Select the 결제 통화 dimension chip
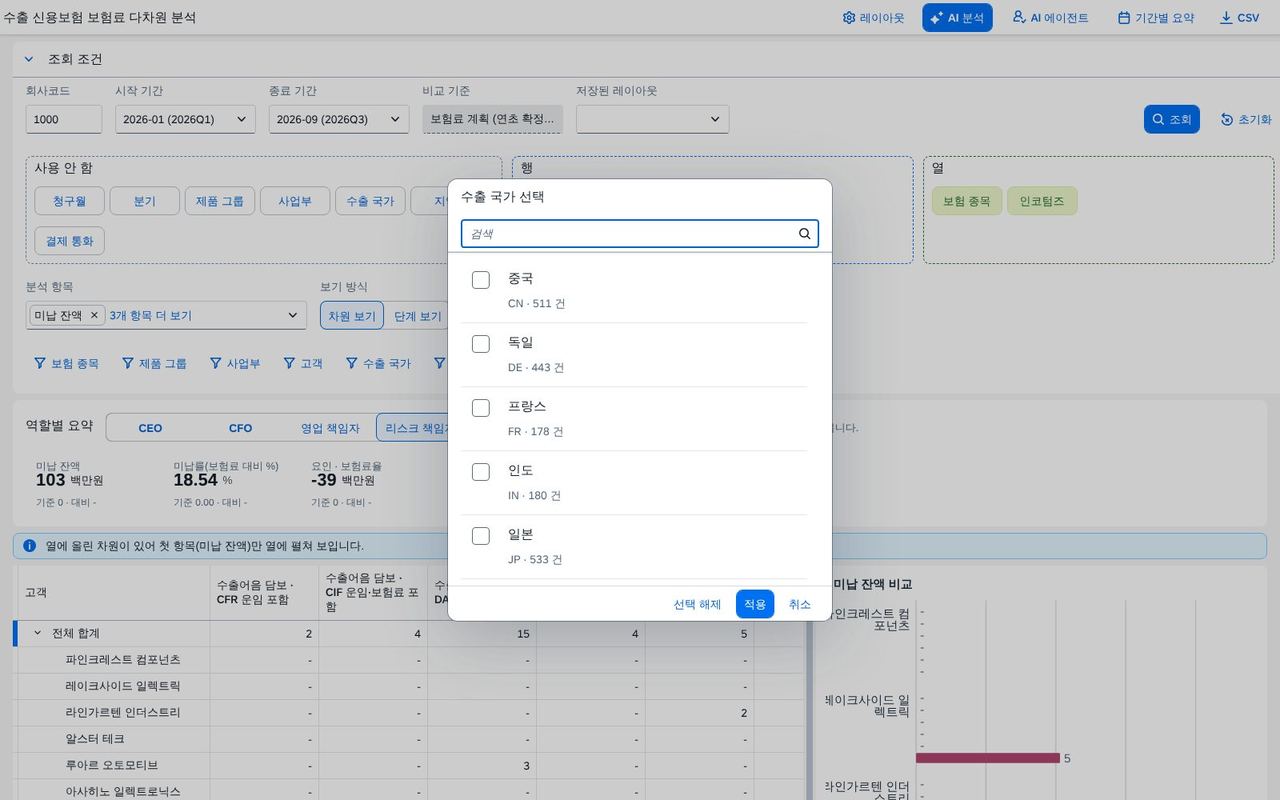 (69, 241)
